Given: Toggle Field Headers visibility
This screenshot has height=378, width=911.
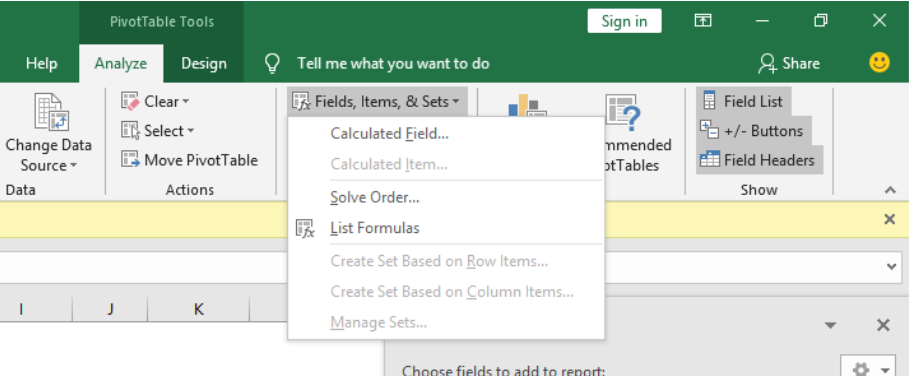Looking at the screenshot, I should [x=759, y=160].
